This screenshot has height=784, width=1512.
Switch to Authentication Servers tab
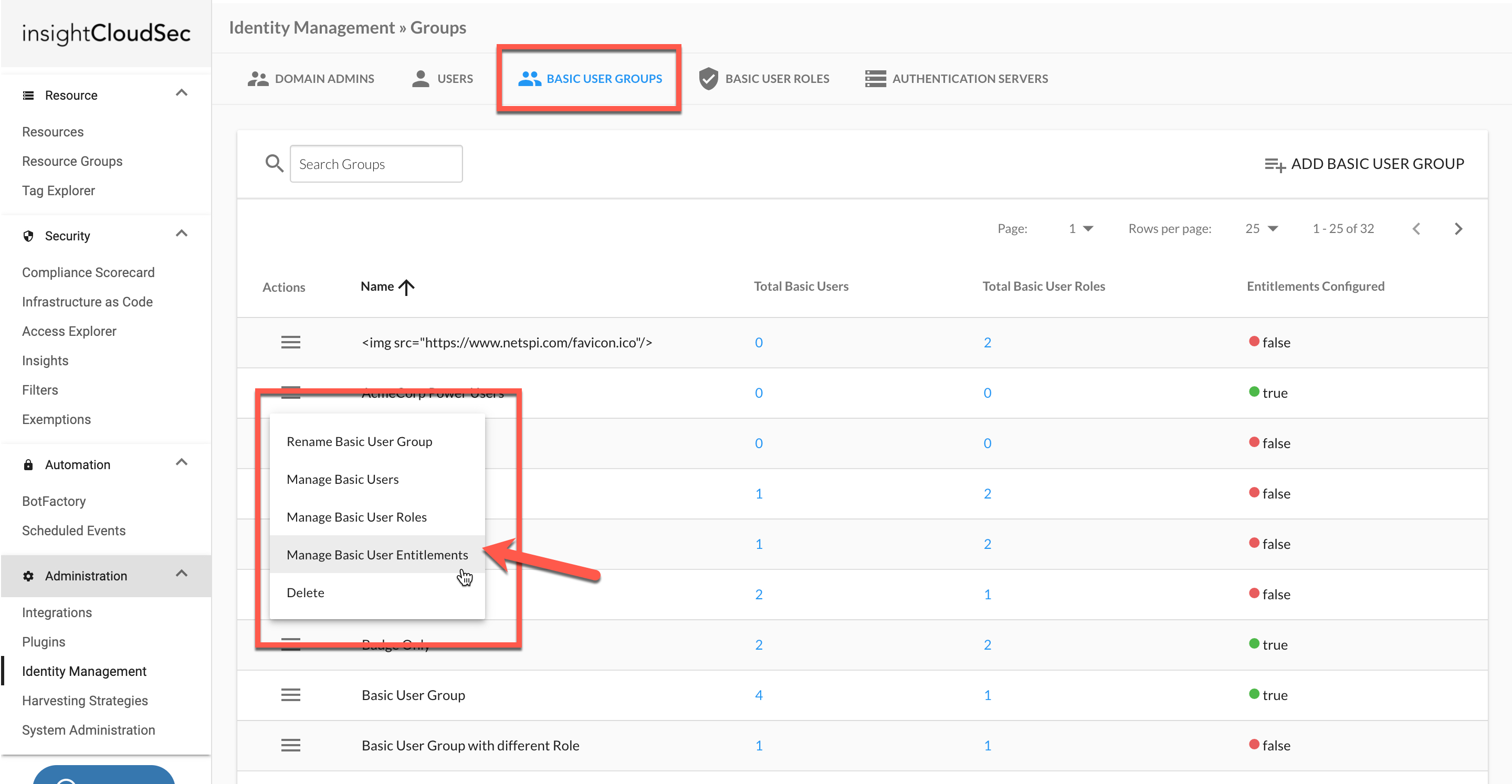tap(957, 79)
